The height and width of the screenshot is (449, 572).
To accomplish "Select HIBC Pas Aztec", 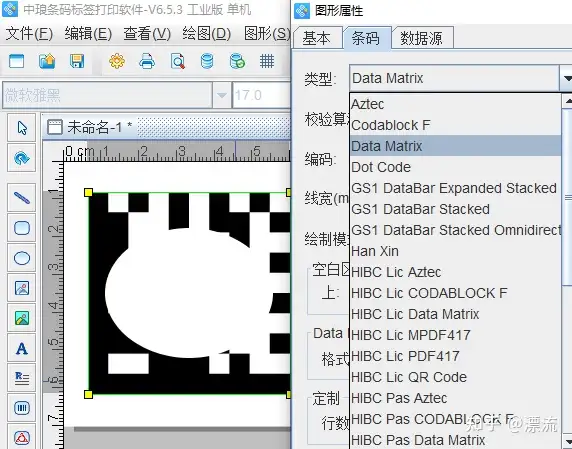I will (x=455, y=398).
